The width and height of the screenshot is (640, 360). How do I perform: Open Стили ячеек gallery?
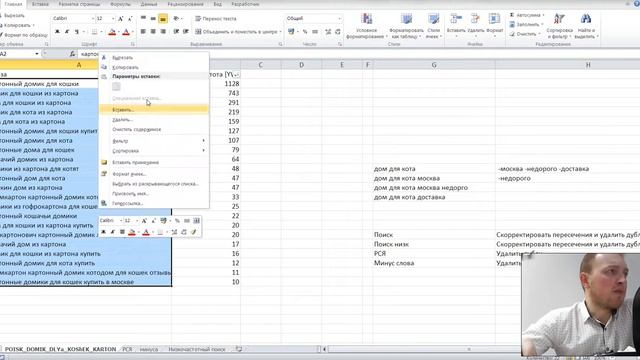point(433,26)
